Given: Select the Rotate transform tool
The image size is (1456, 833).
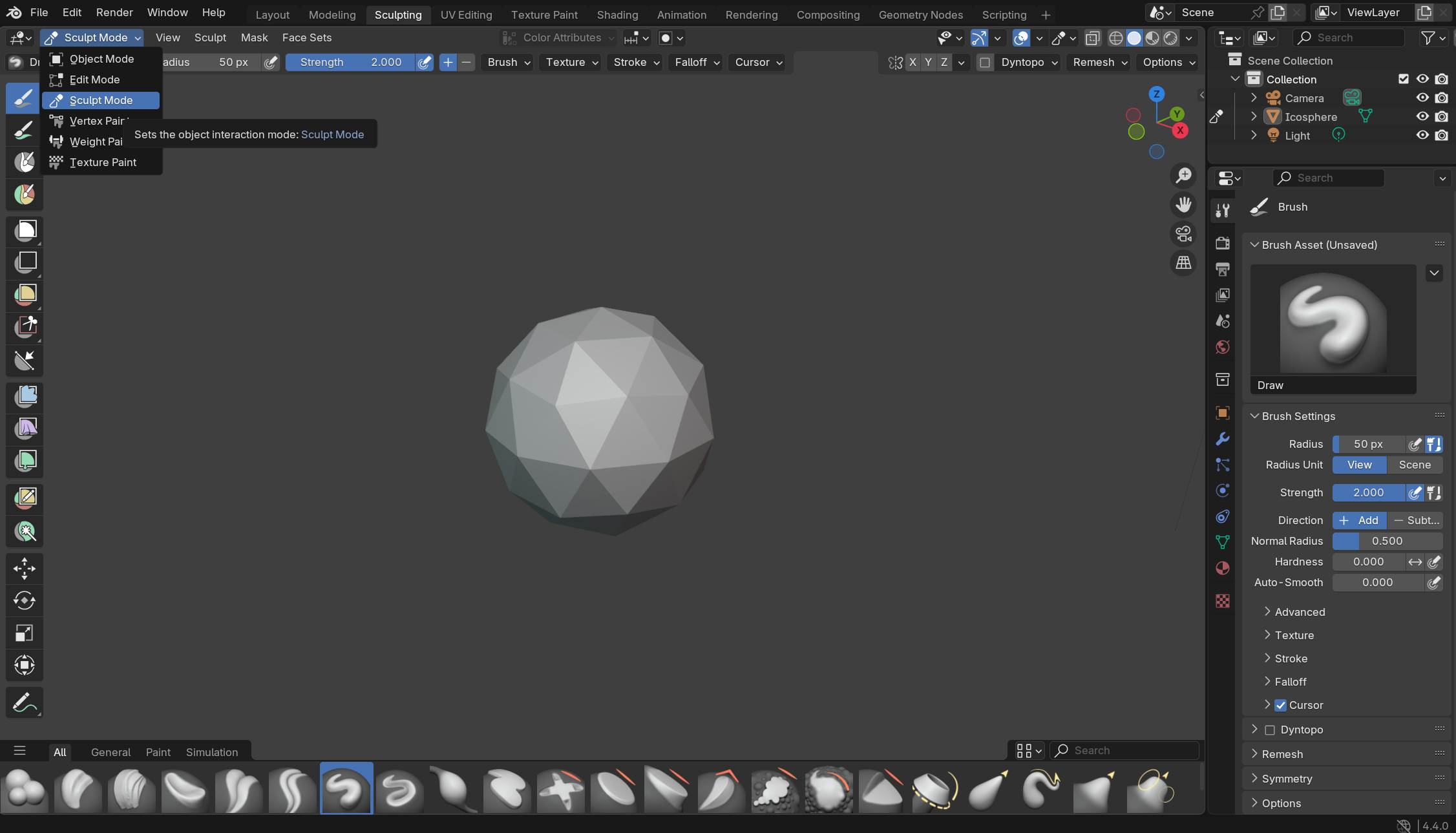Looking at the screenshot, I should click(24, 600).
